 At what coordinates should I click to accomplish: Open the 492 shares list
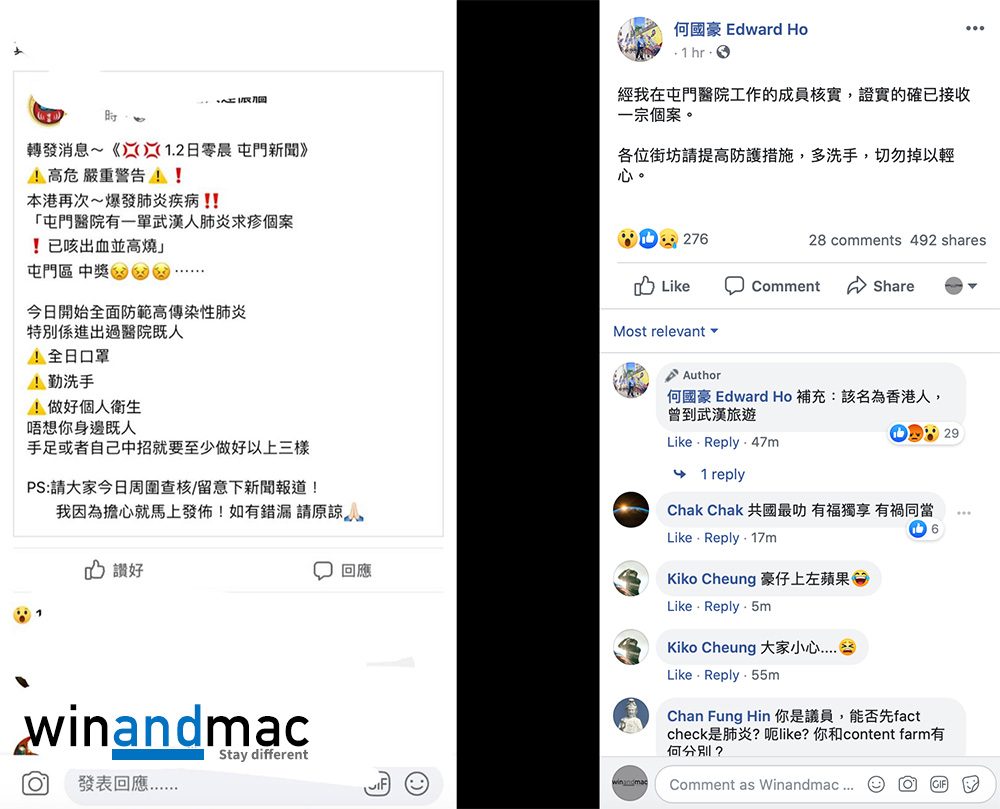948,240
